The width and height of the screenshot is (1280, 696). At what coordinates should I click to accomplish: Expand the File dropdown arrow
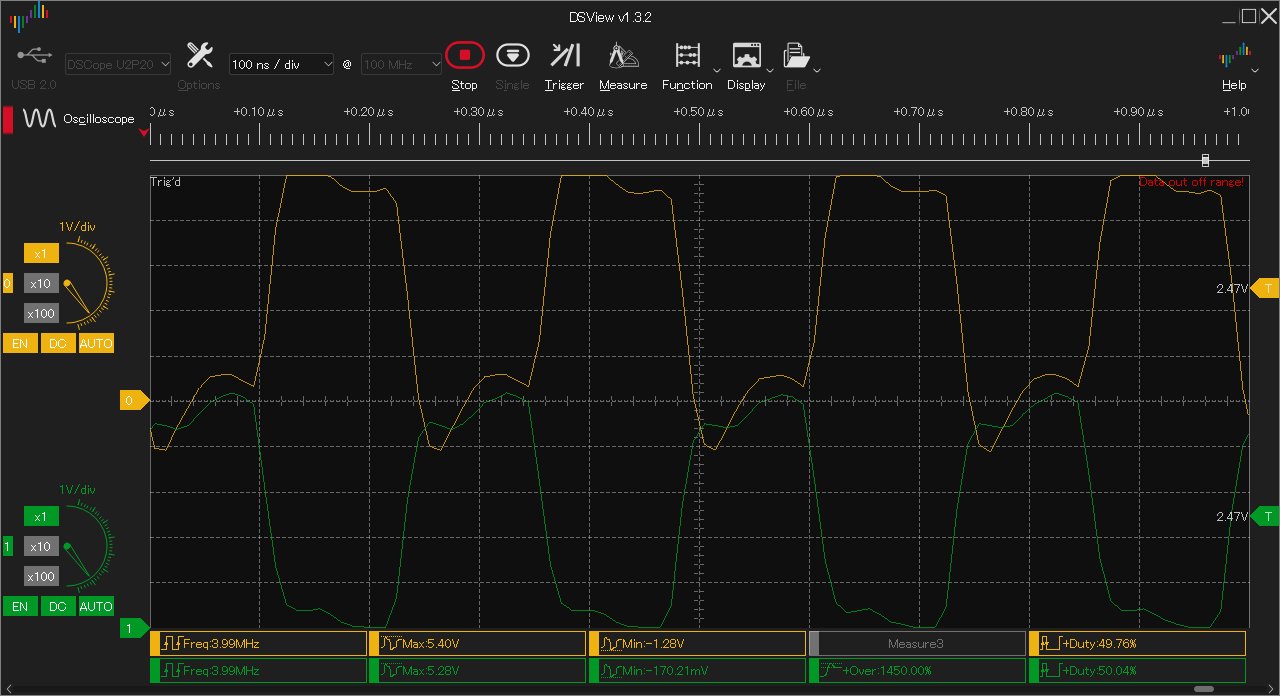click(x=818, y=70)
